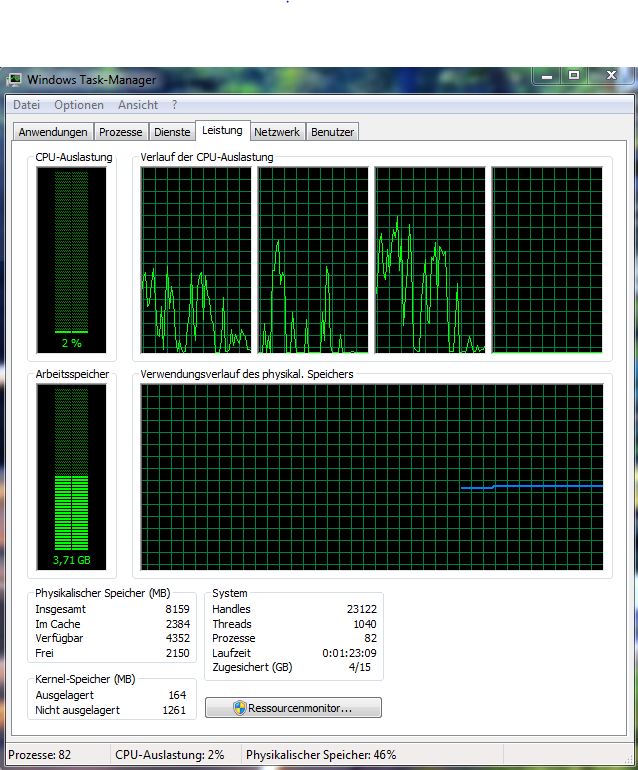
Task: Open the Datei menu
Action: (x=27, y=105)
